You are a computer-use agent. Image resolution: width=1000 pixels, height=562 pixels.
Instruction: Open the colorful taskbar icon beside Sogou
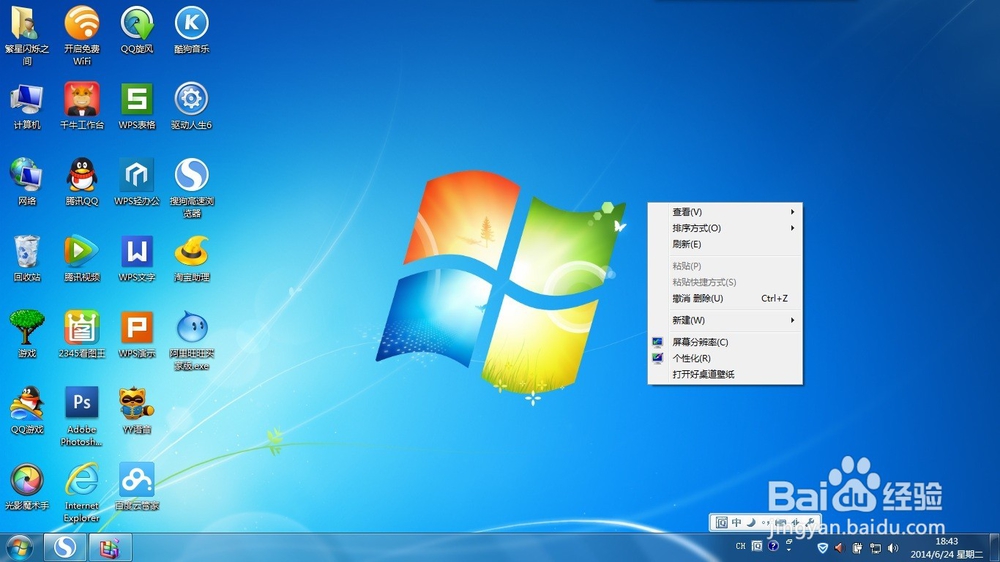point(110,547)
